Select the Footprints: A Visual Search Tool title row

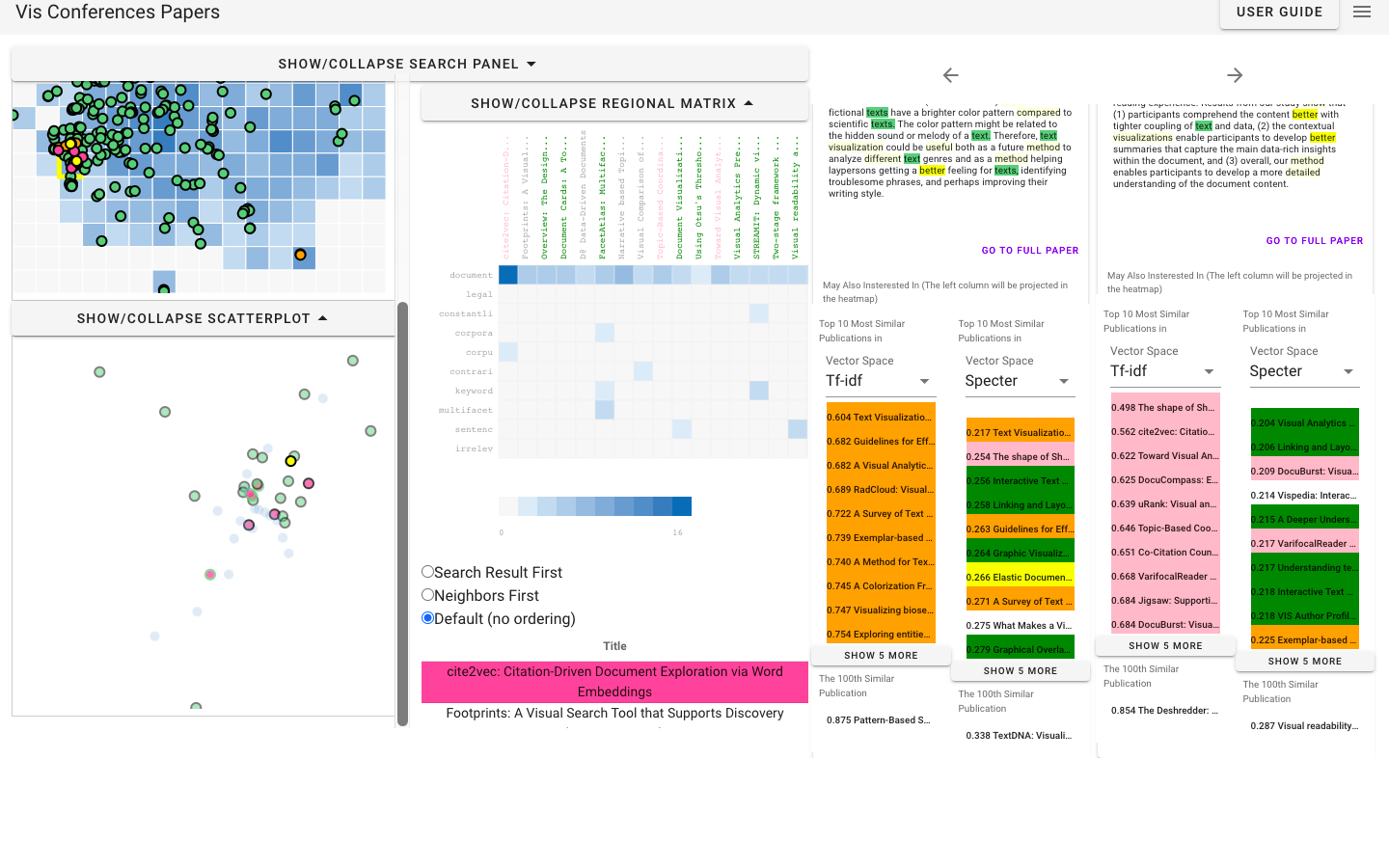614,714
